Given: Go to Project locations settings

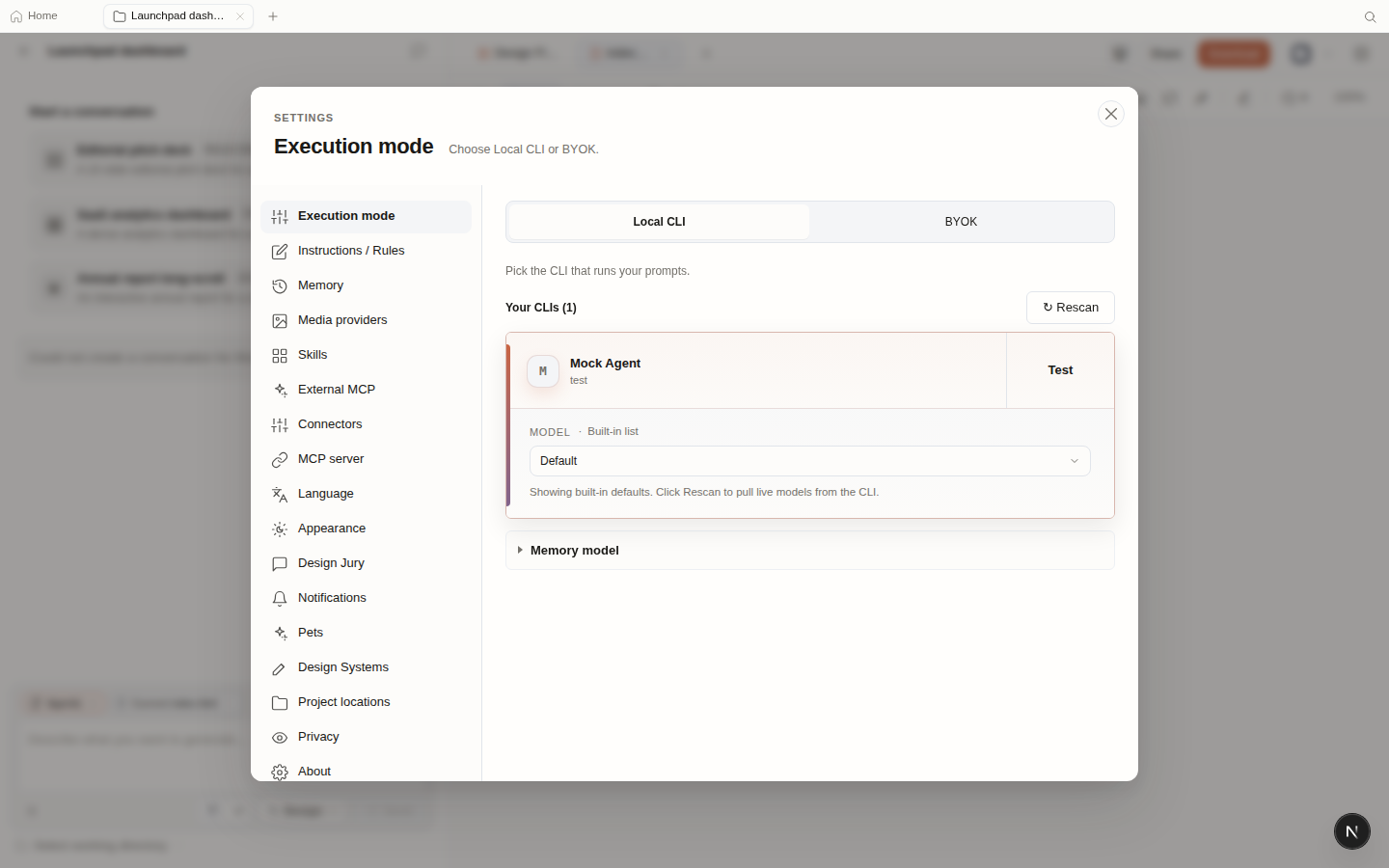Looking at the screenshot, I should 366,702.
